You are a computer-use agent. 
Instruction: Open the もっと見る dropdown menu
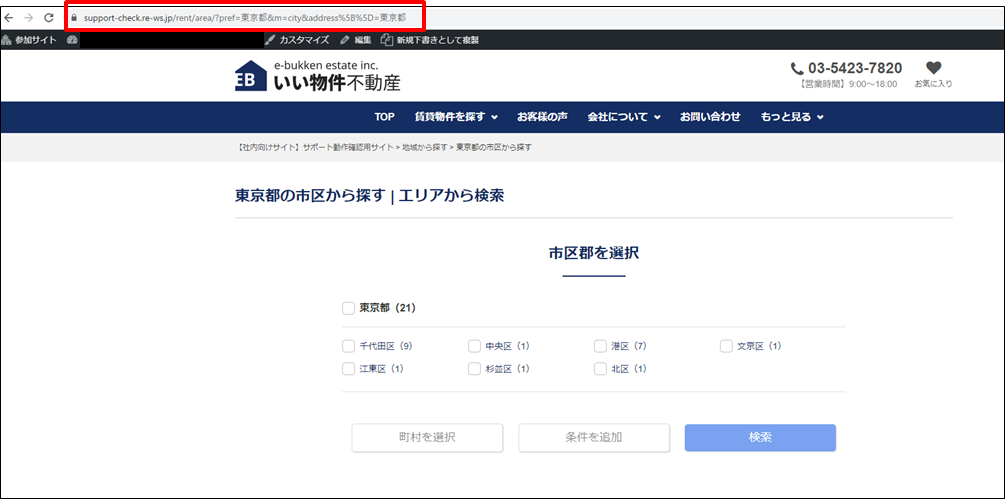[x=791, y=117]
